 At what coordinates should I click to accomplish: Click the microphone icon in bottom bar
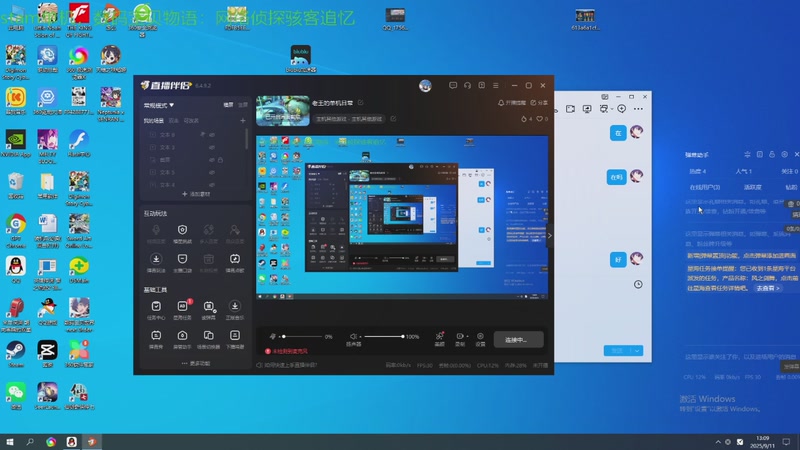272,337
